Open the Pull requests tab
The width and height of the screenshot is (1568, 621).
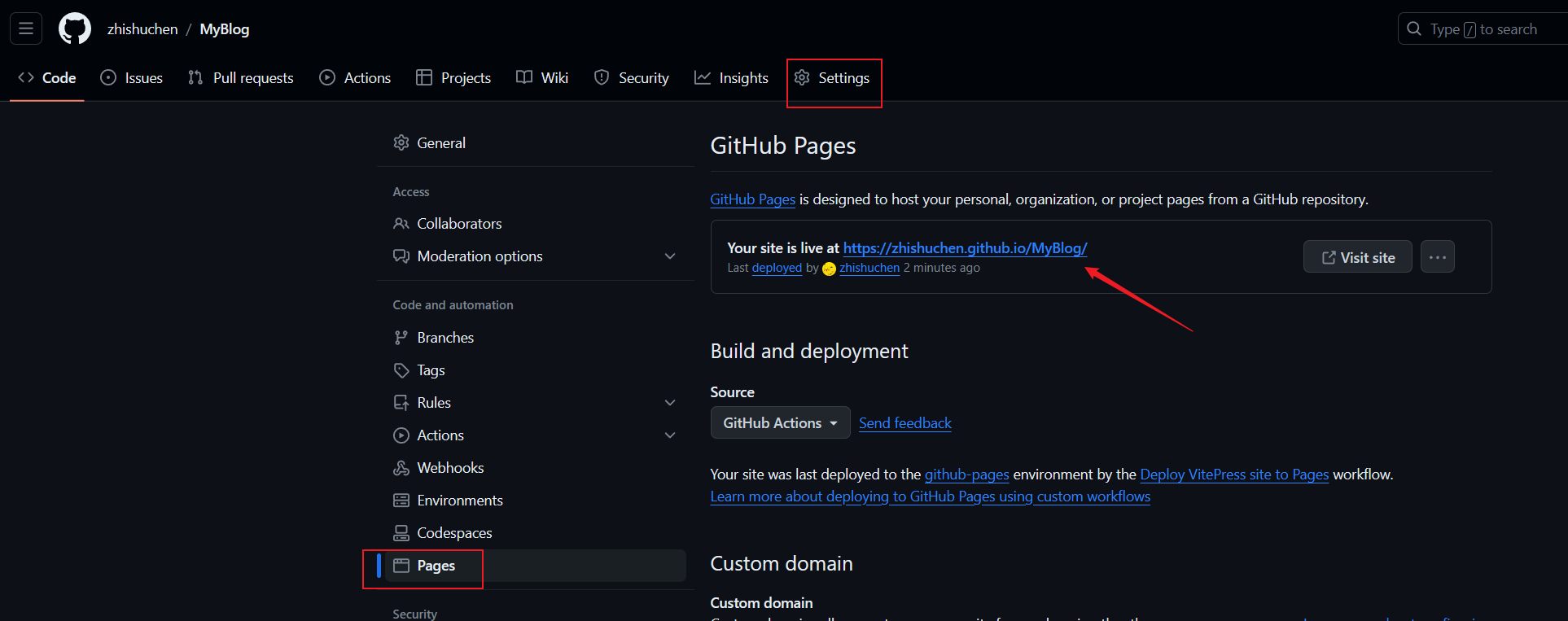(240, 78)
